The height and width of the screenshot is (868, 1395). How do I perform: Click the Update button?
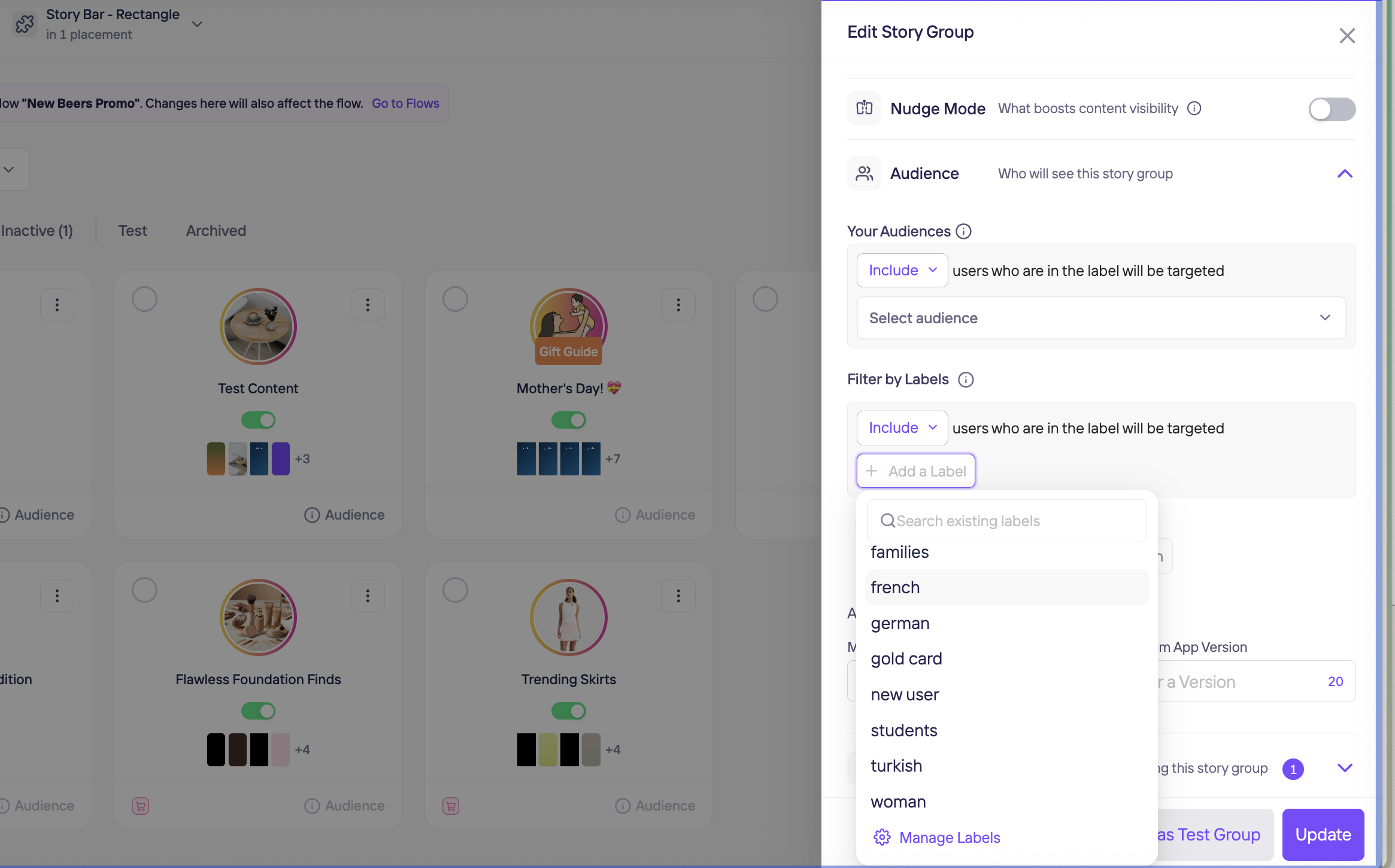click(x=1323, y=834)
